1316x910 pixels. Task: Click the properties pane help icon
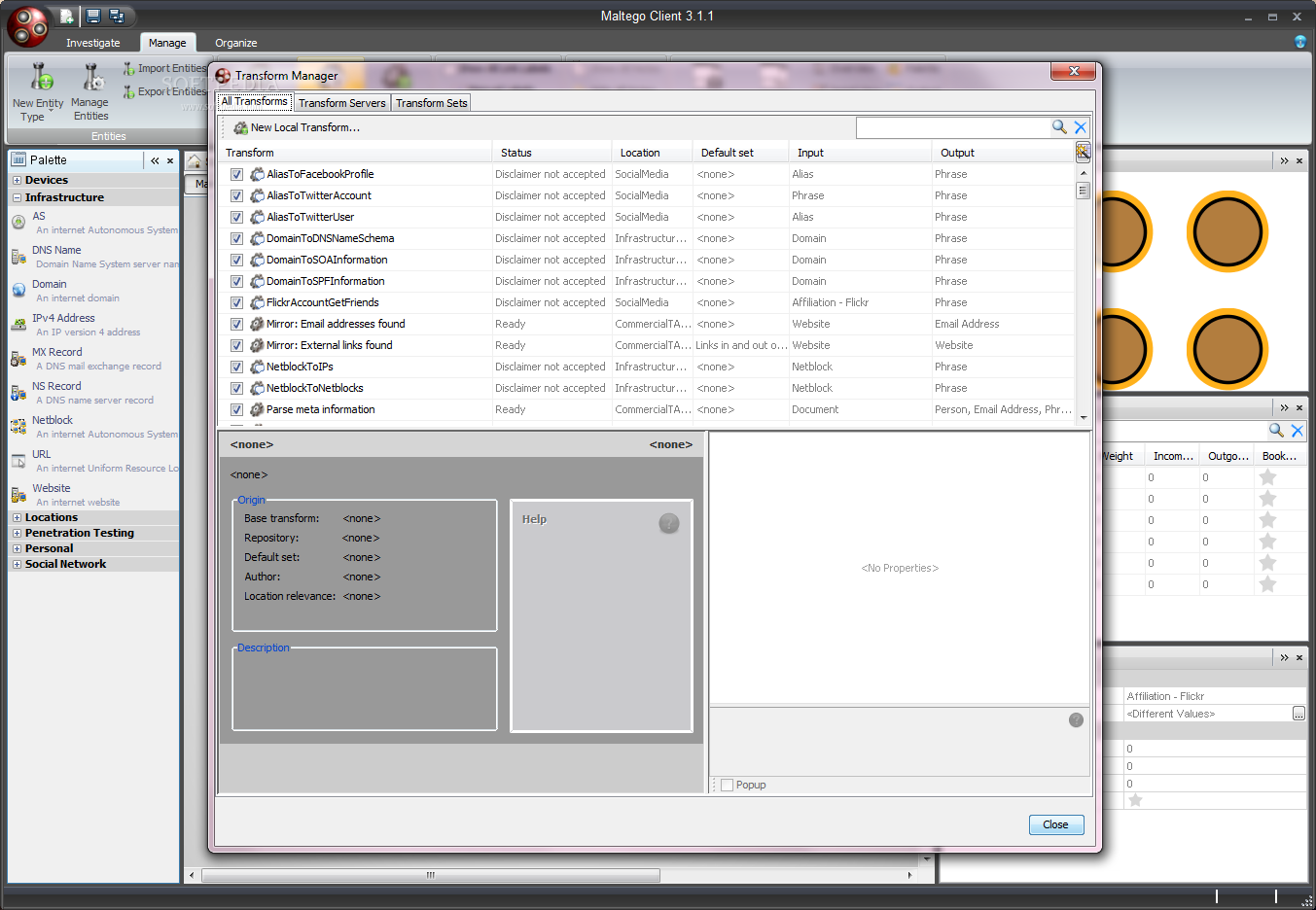1076,720
